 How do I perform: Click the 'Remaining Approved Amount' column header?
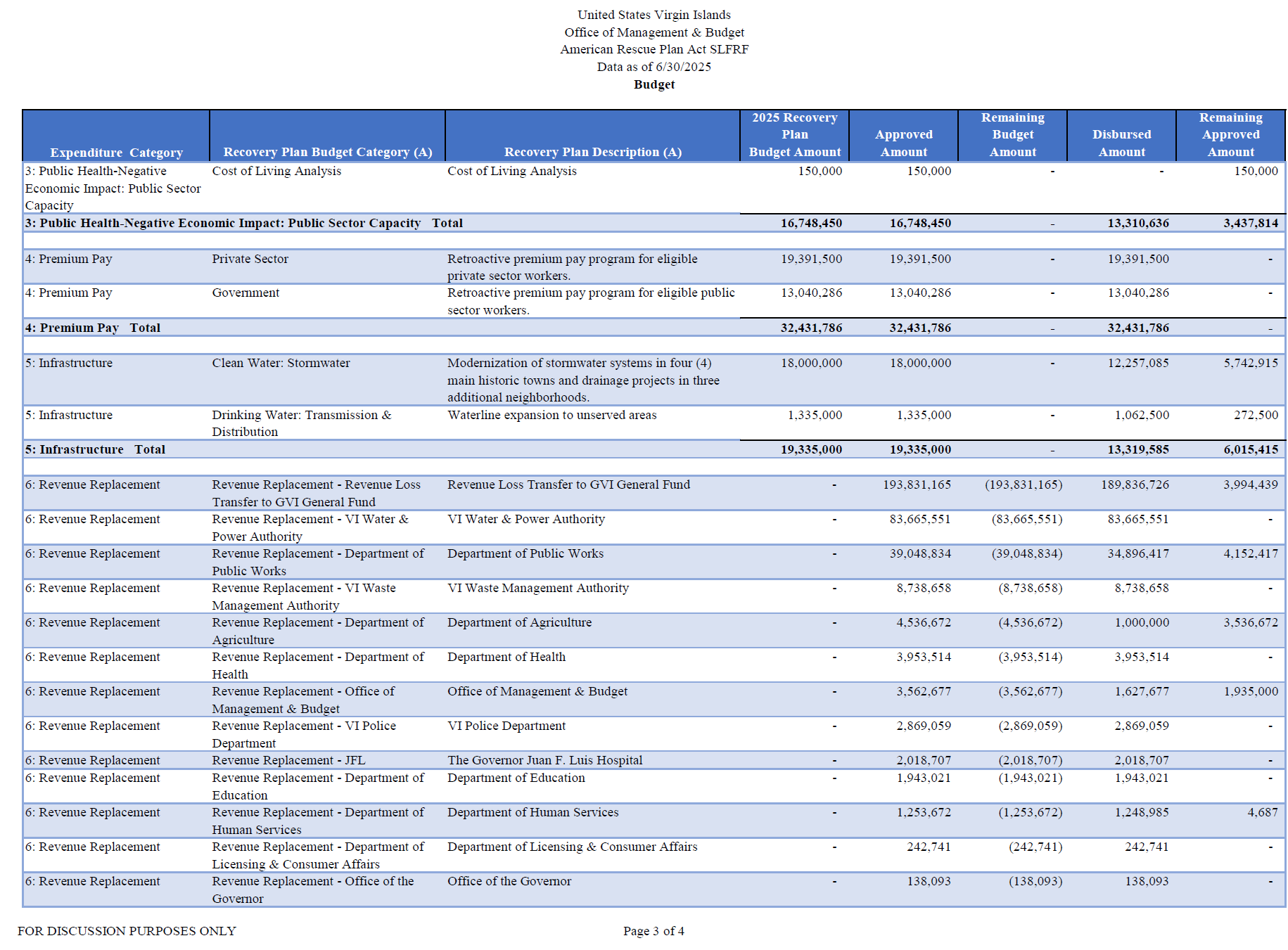pyautogui.click(x=1231, y=135)
